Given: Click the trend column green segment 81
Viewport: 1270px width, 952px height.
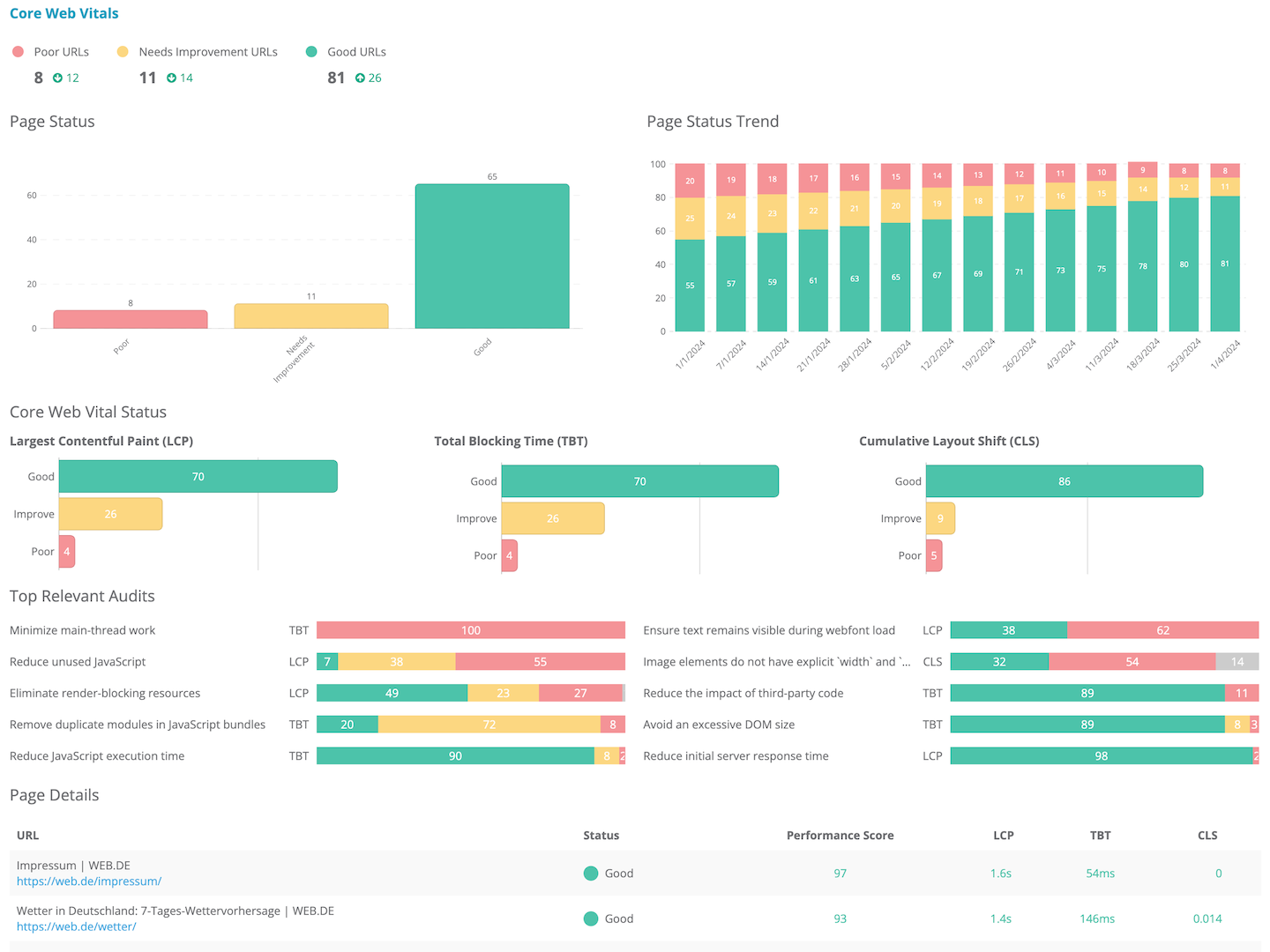Looking at the screenshot, I should pos(1225,264).
